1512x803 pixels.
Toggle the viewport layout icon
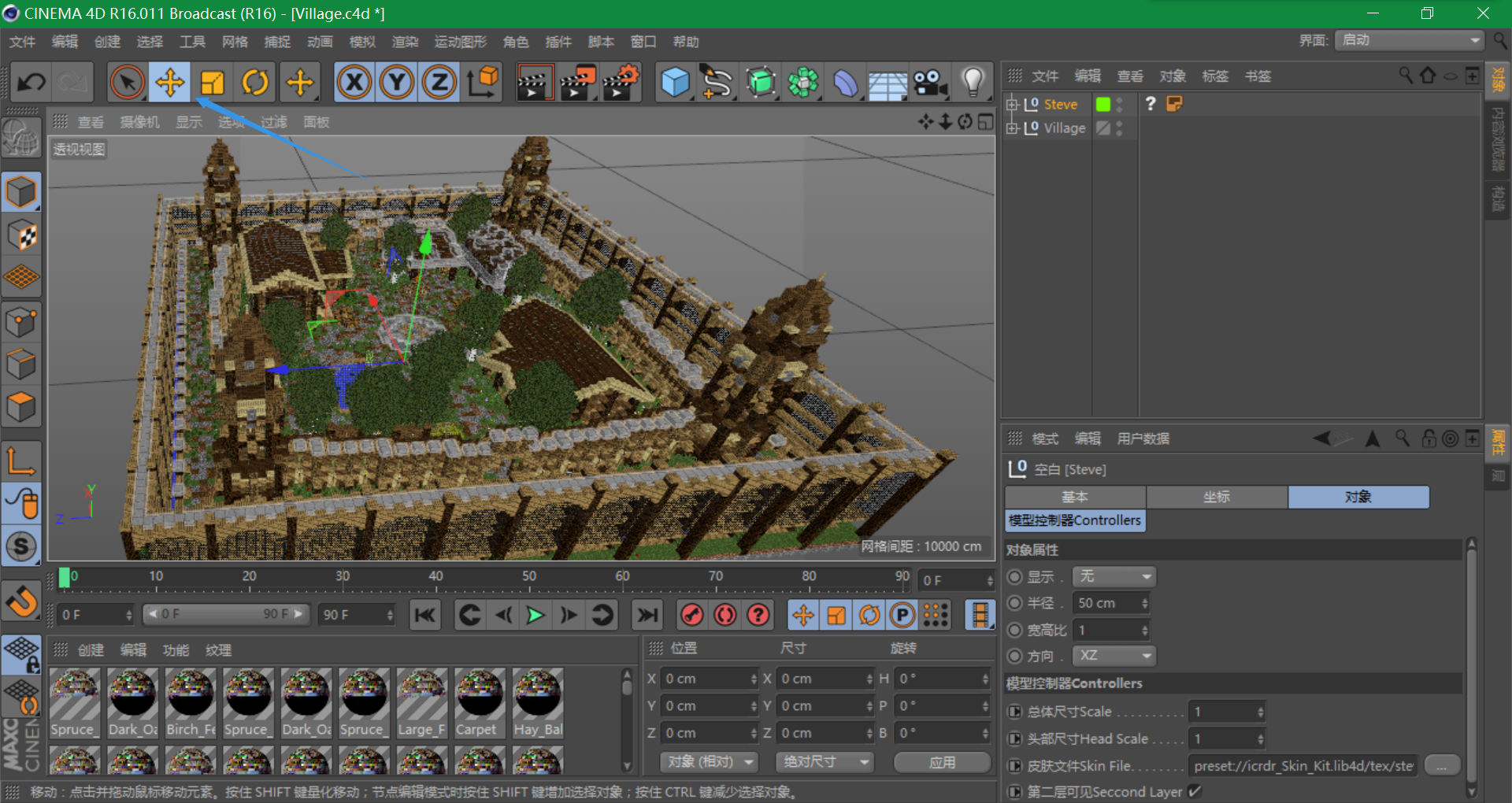point(985,122)
